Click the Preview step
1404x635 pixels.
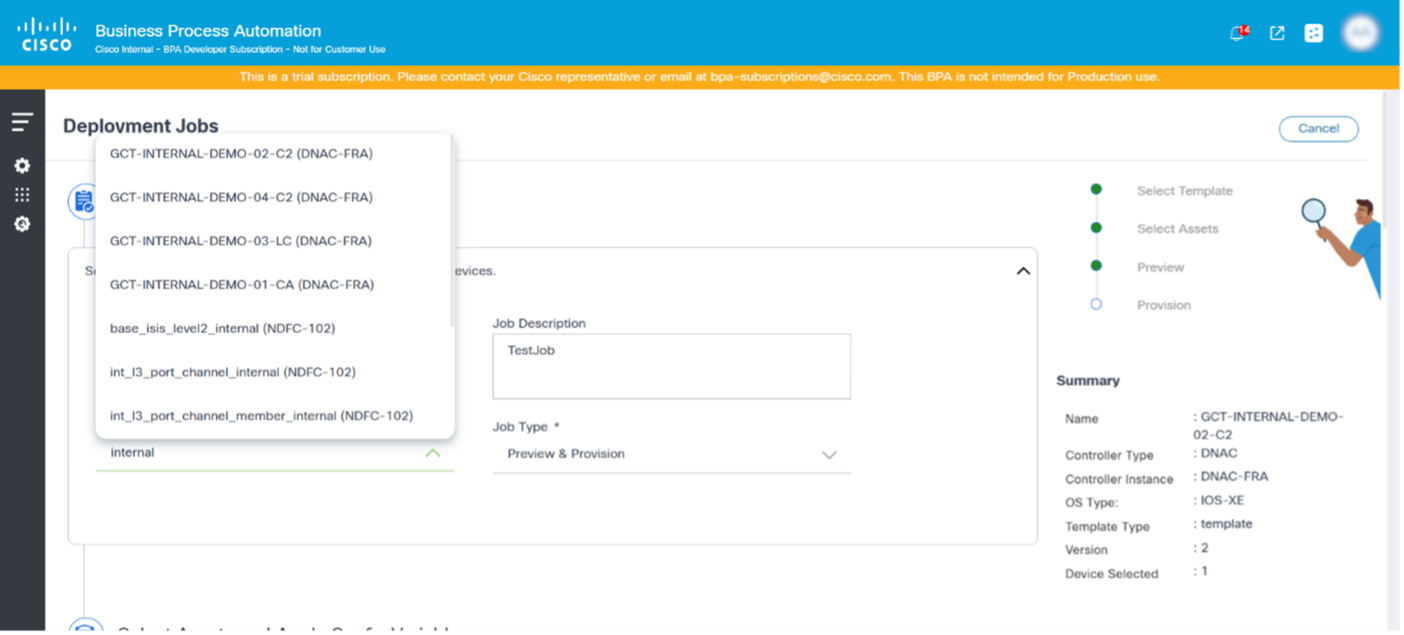1160,267
